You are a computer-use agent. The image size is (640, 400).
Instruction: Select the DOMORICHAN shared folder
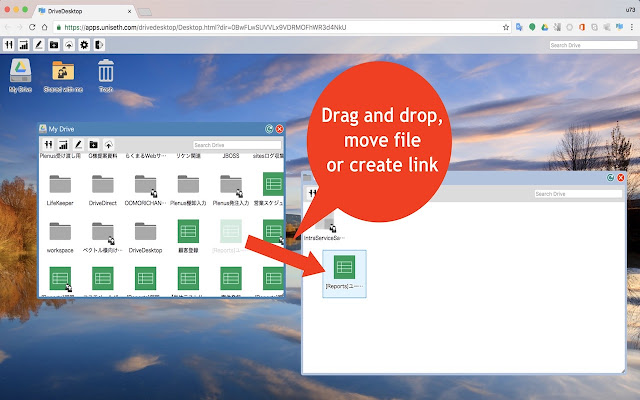pyautogui.click(x=145, y=190)
